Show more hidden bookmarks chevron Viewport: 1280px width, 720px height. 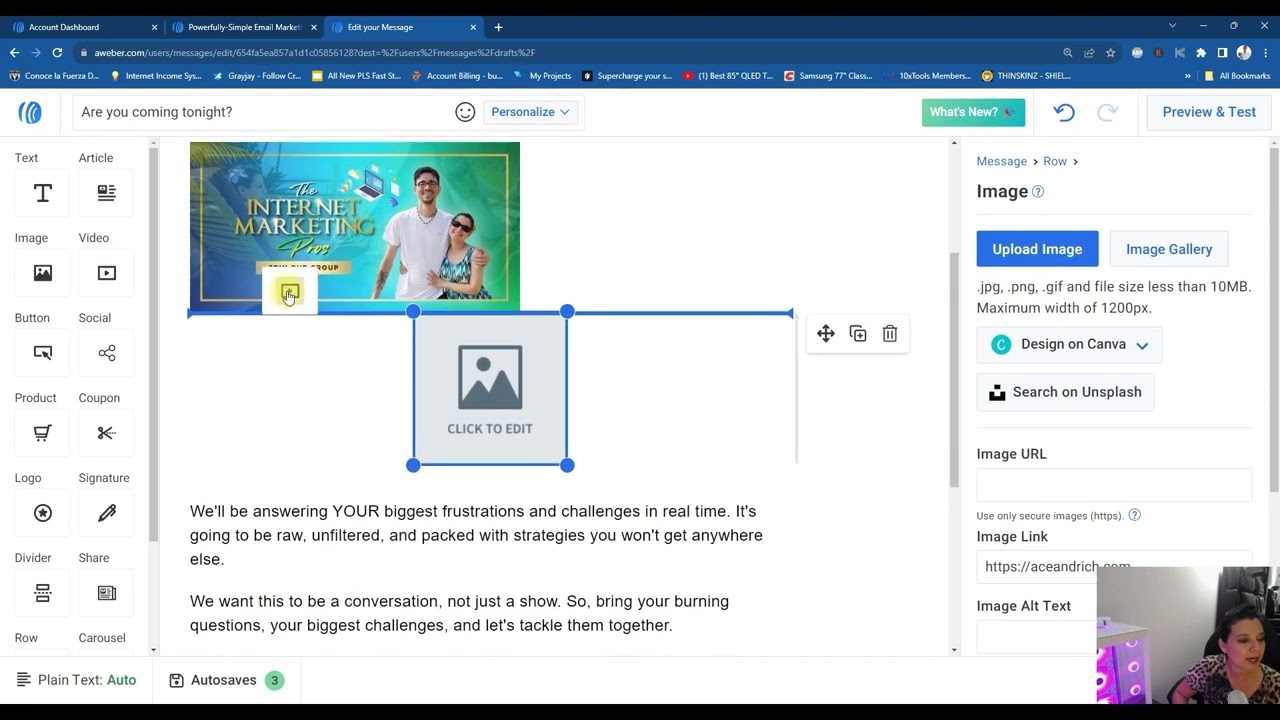coord(1188,76)
